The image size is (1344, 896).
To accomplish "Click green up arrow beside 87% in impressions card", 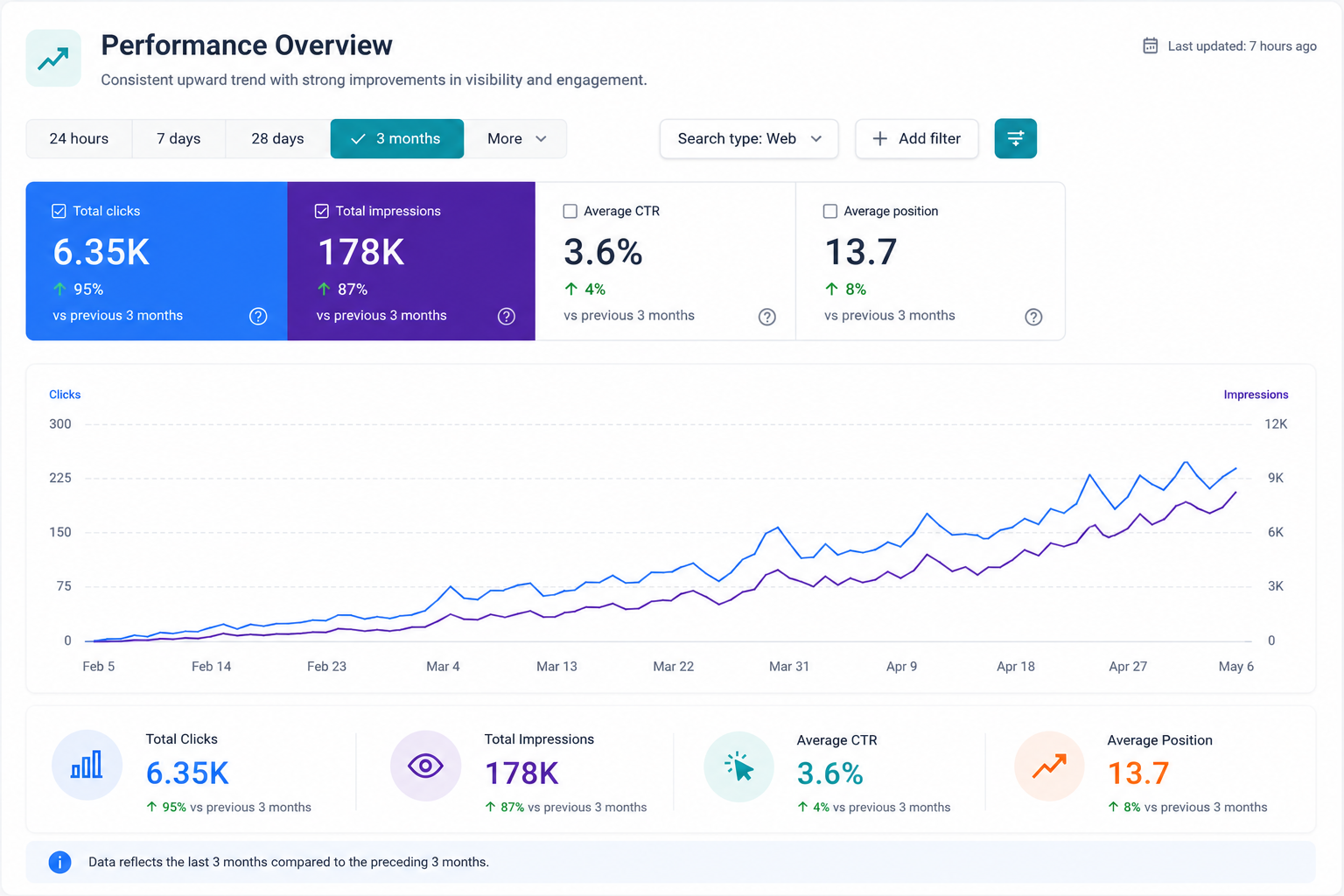I will pyautogui.click(x=324, y=289).
